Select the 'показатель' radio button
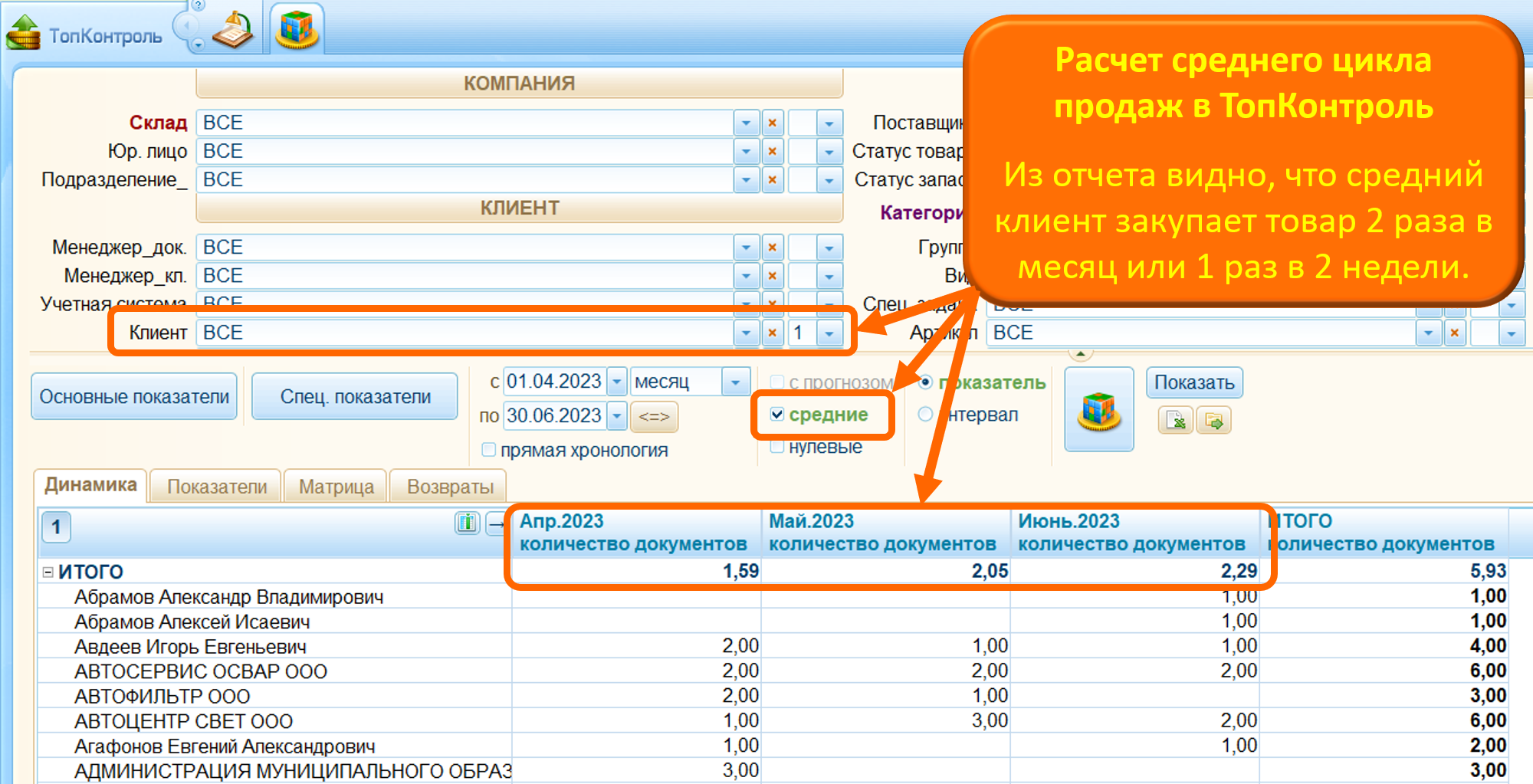Viewport: 1533px width, 784px height. tap(925, 382)
